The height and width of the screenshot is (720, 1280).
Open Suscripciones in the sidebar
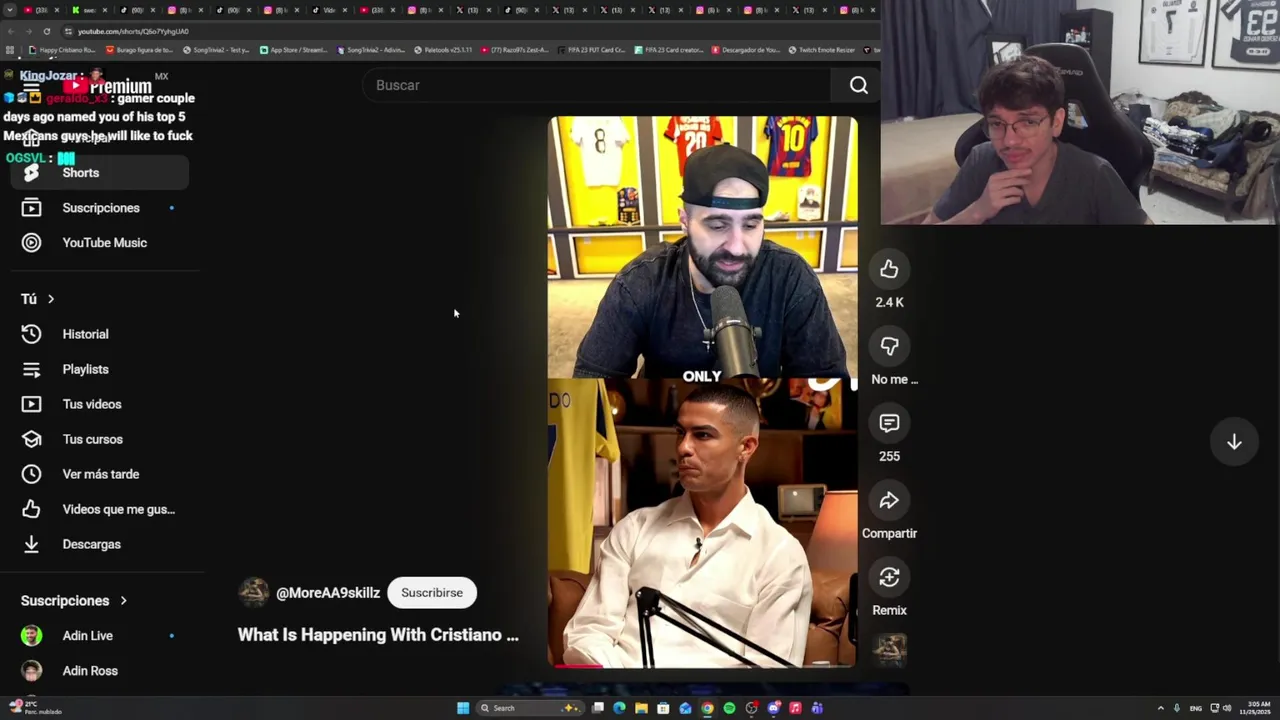click(x=100, y=208)
